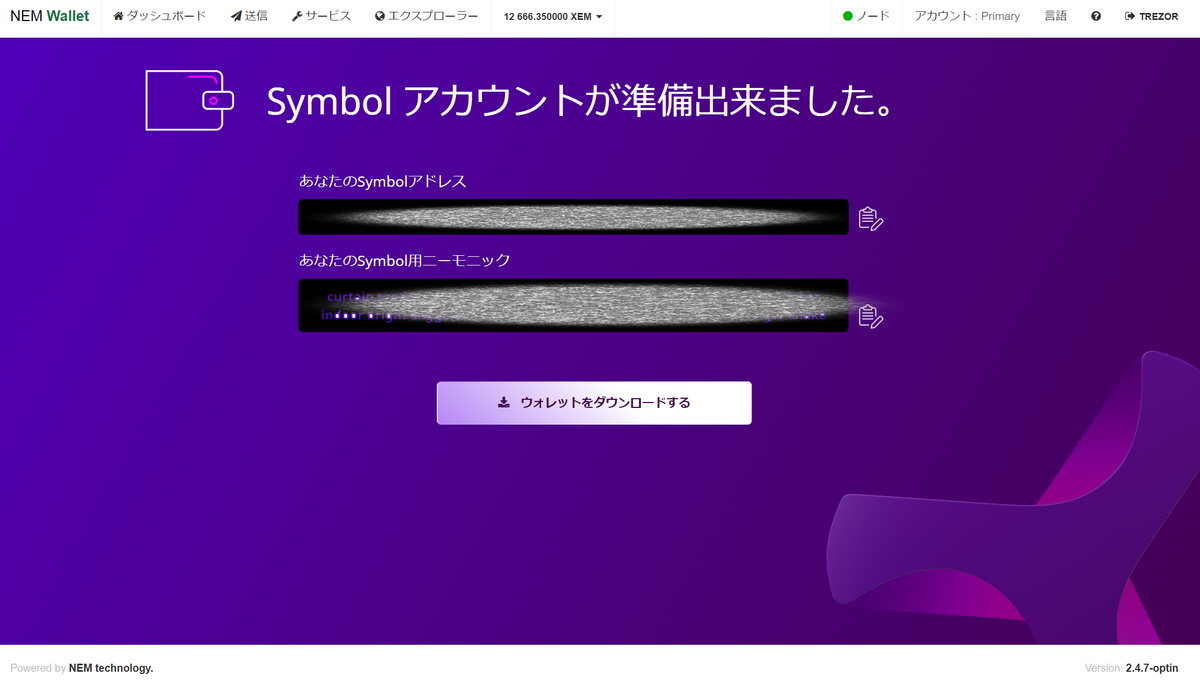Click the NEM Wallet logo
This screenshot has height=682, width=1200.
50,16
